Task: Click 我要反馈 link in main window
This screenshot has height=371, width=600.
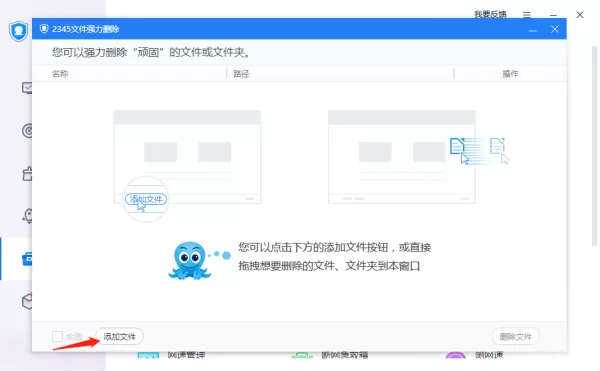Action: (x=490, y=14)
